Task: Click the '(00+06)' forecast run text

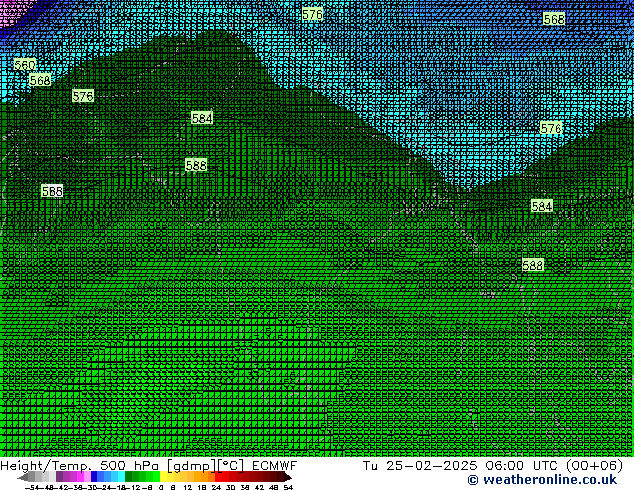Action: pos(594,466)
